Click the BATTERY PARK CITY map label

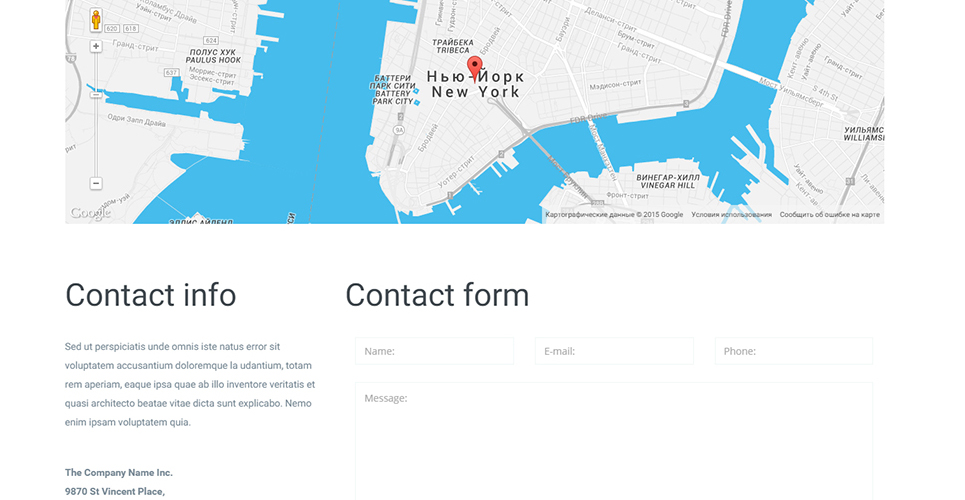click(393, 97)
